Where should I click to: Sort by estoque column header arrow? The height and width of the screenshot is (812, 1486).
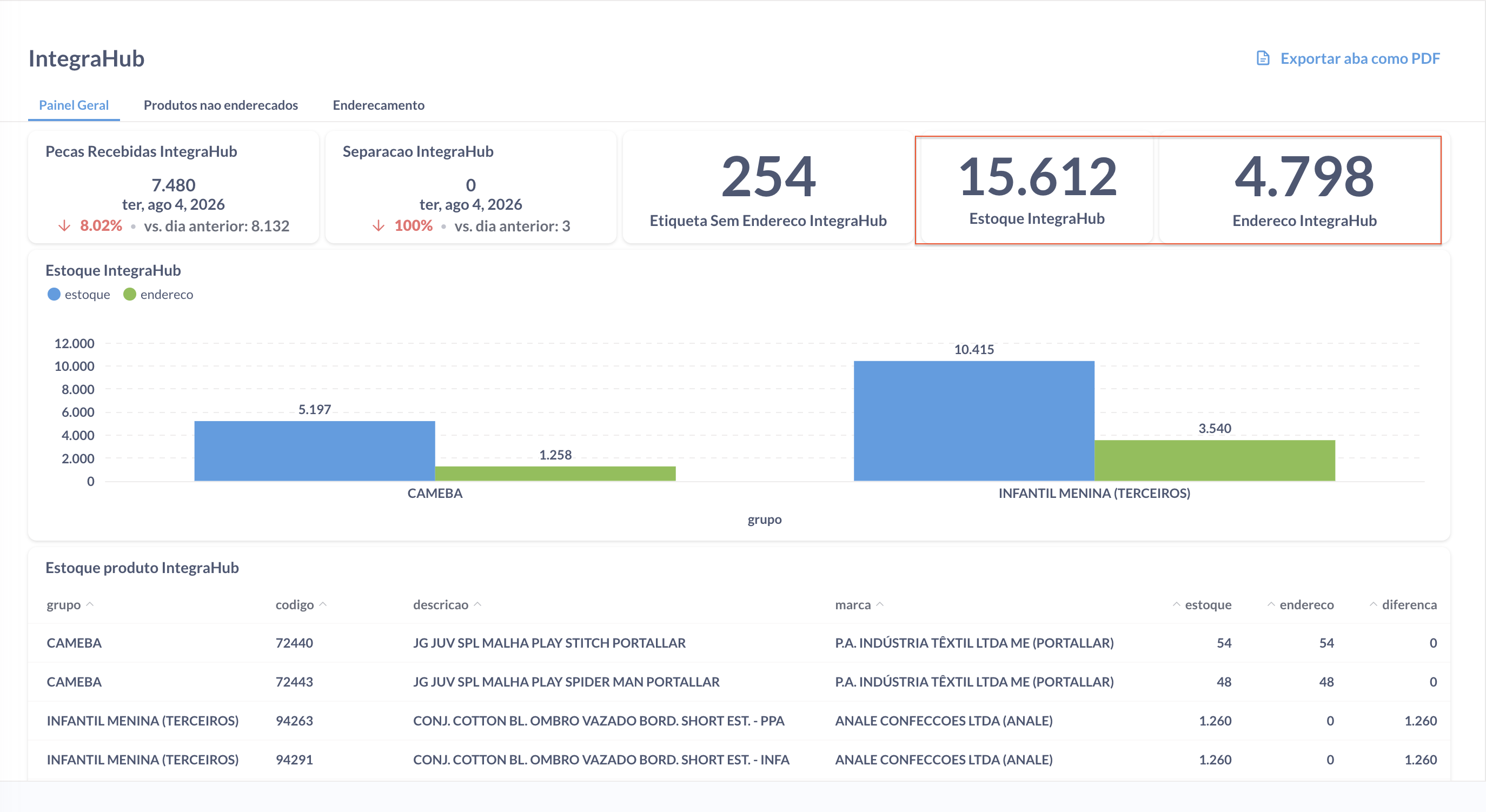coord(1176,604)
